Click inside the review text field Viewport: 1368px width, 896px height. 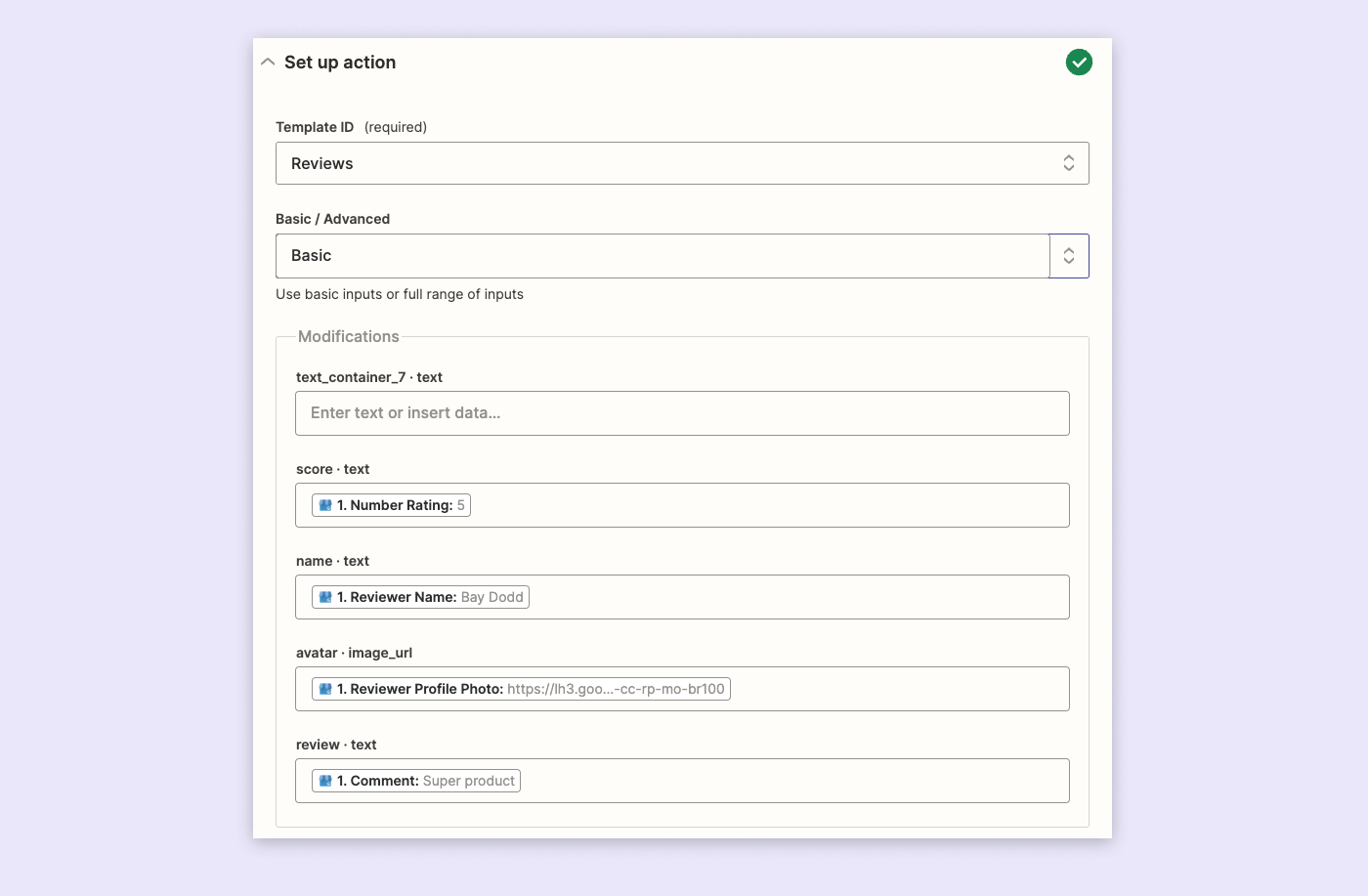pos(782,780)
